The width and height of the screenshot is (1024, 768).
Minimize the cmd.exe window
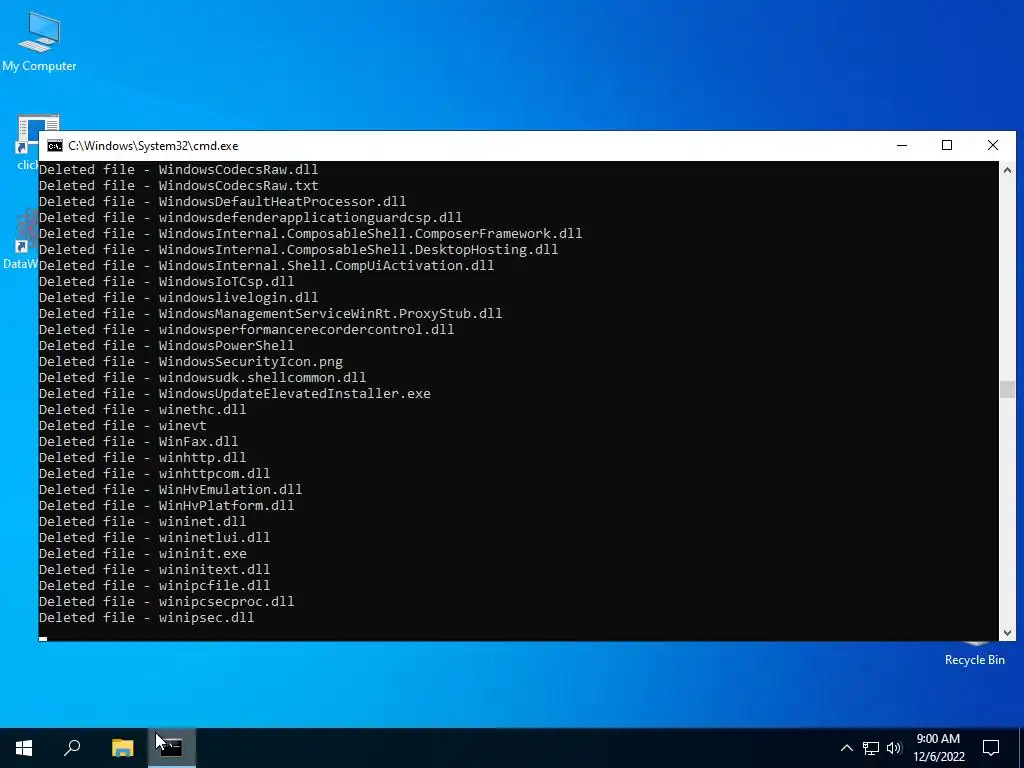902,146
